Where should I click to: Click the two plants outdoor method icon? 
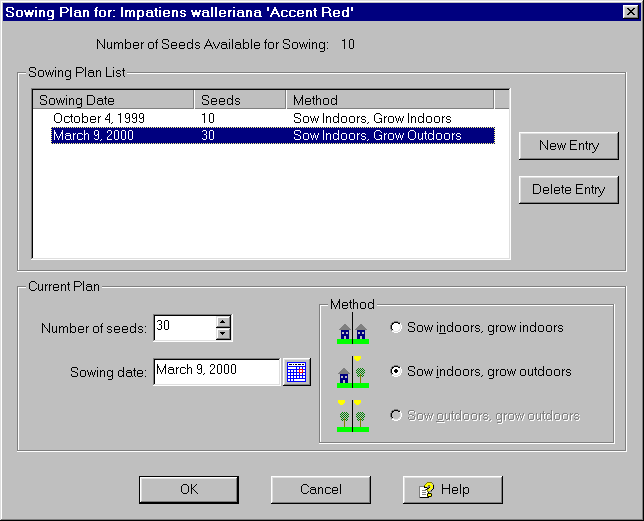[353, 415]
